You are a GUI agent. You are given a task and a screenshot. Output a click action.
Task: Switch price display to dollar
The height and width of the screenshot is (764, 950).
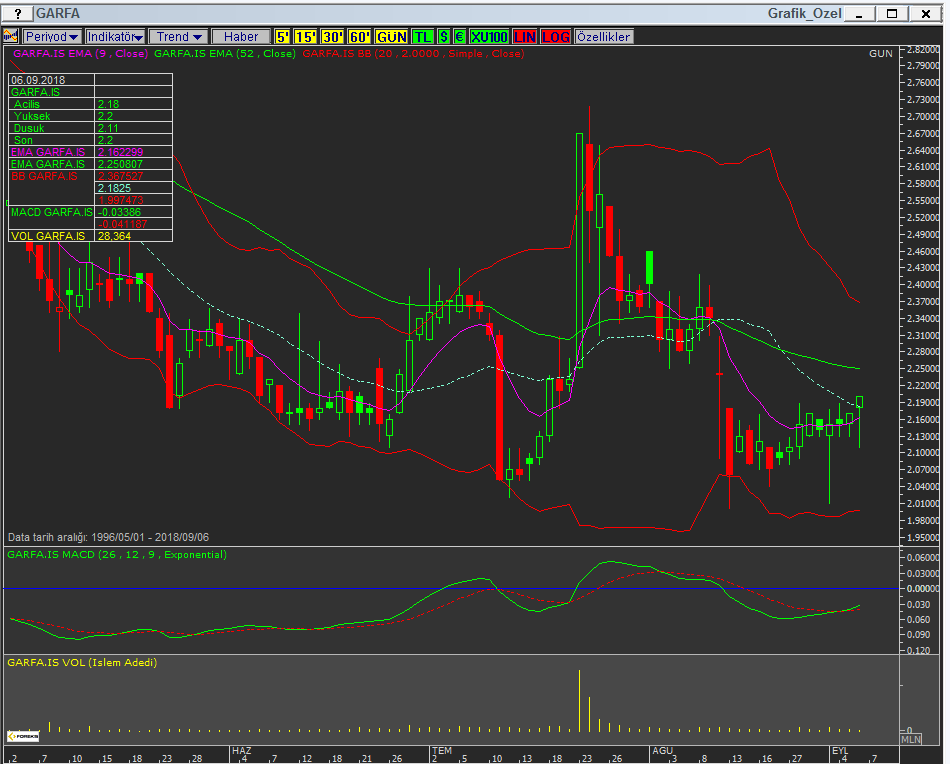[444, 36]
